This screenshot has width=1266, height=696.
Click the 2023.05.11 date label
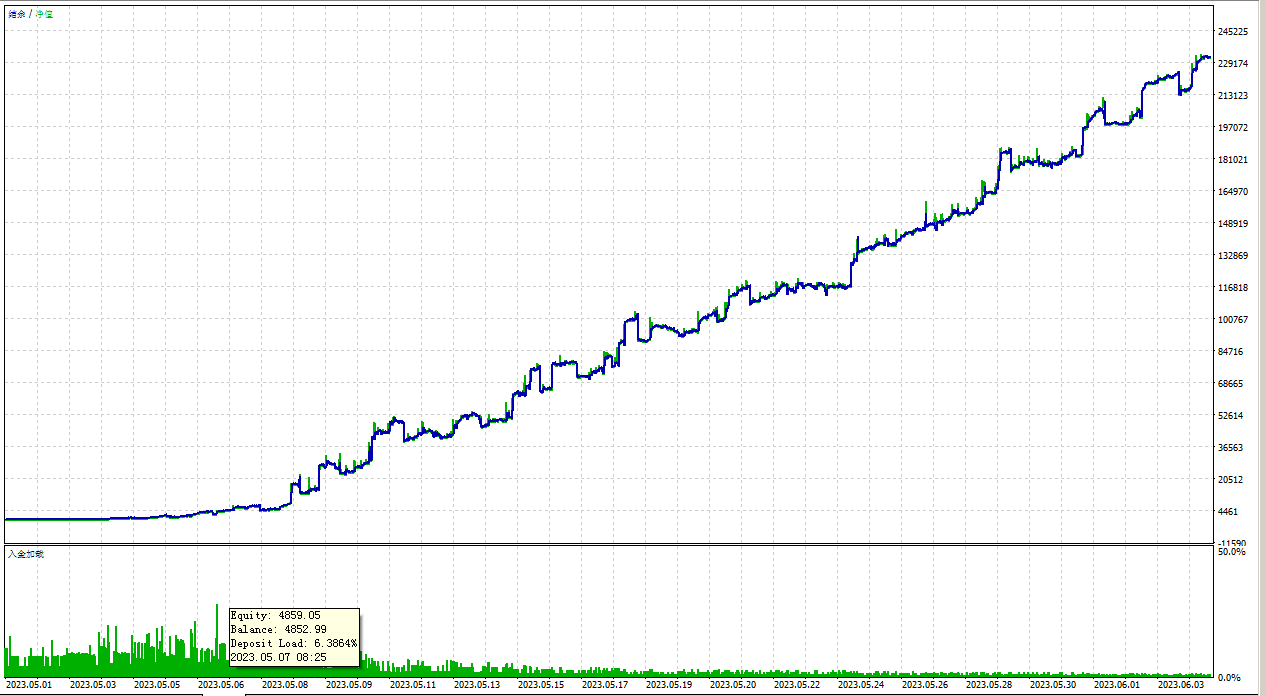coord(415,686)
